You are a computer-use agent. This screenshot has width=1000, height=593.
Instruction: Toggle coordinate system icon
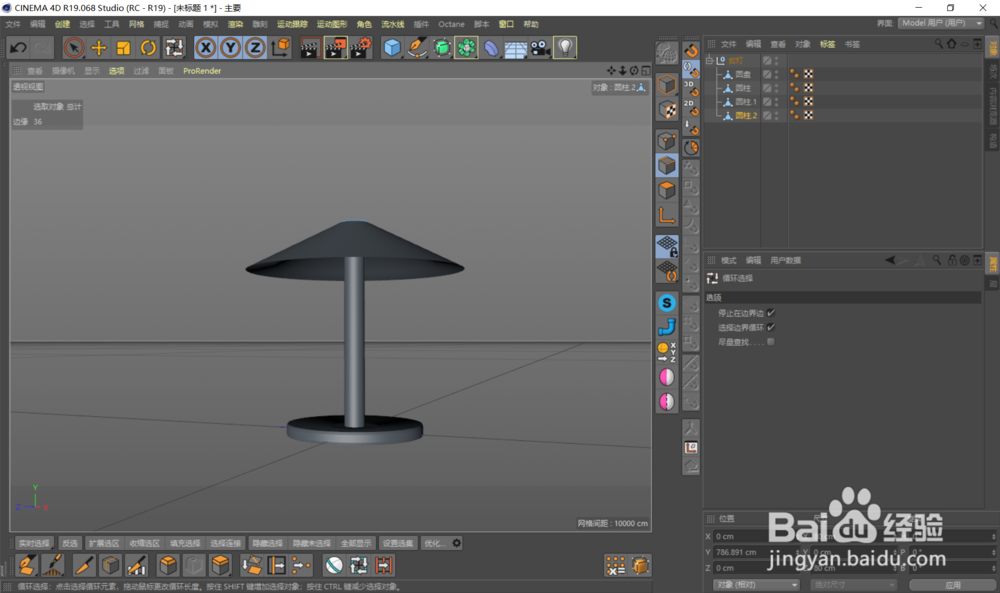[x=281, y=48]
